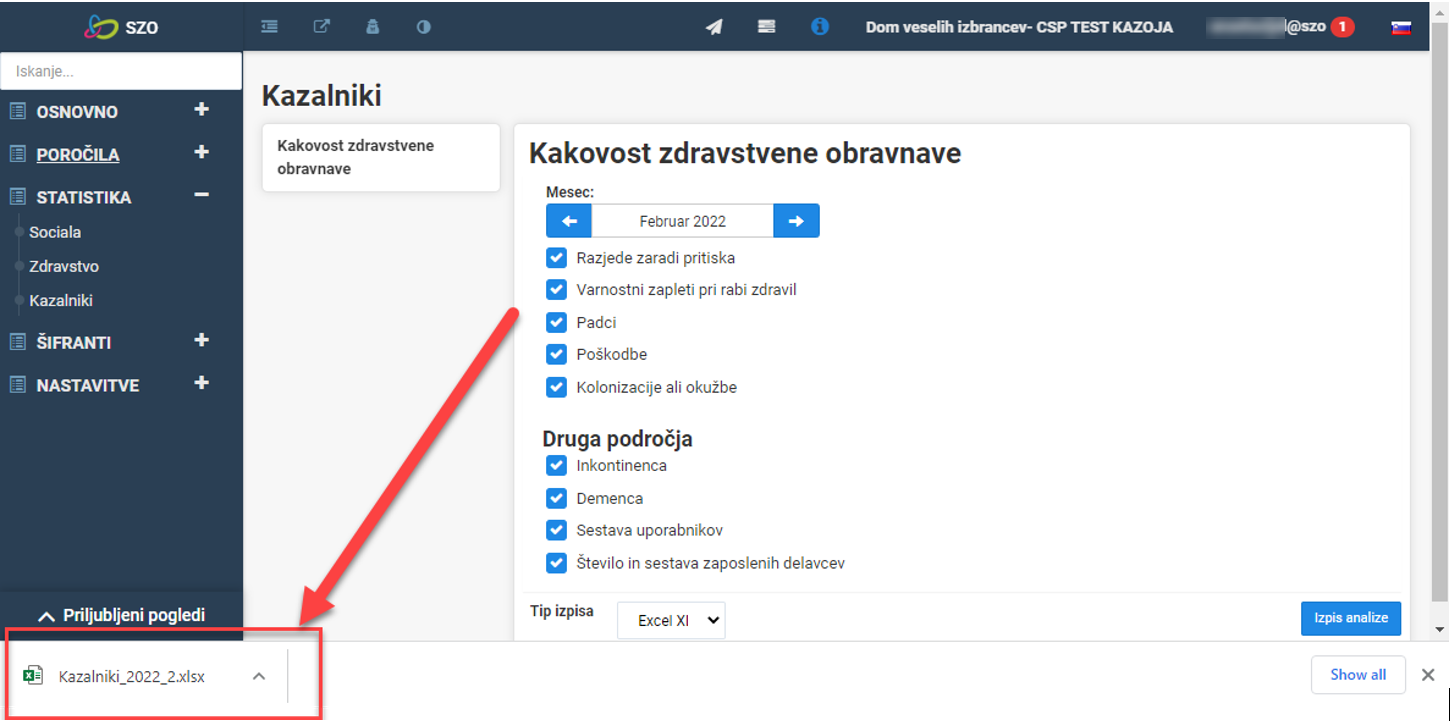
Task: Open the OSNOVNO menu section
Action: 77,112
